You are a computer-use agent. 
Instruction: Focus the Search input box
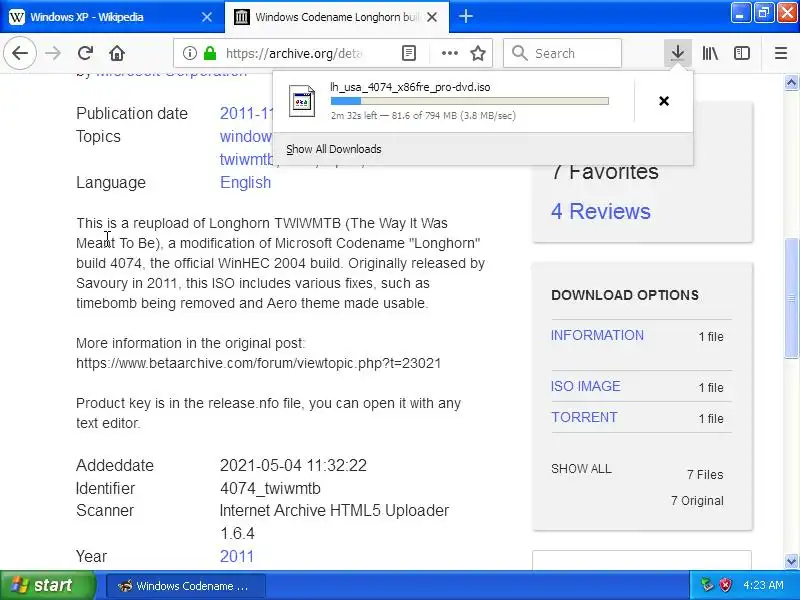point(562,53)
